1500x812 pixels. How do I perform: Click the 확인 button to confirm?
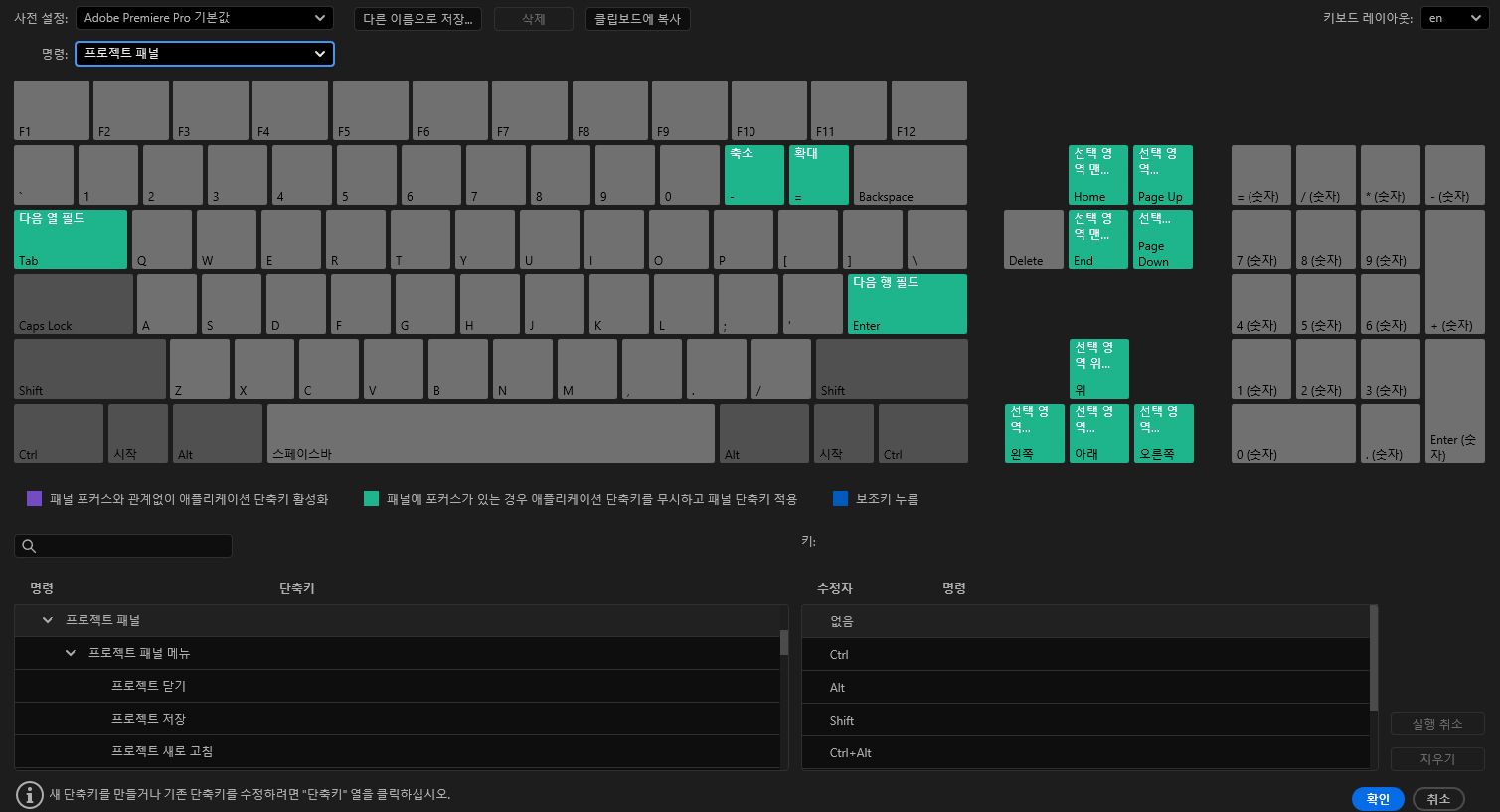tap(1377, 798)
